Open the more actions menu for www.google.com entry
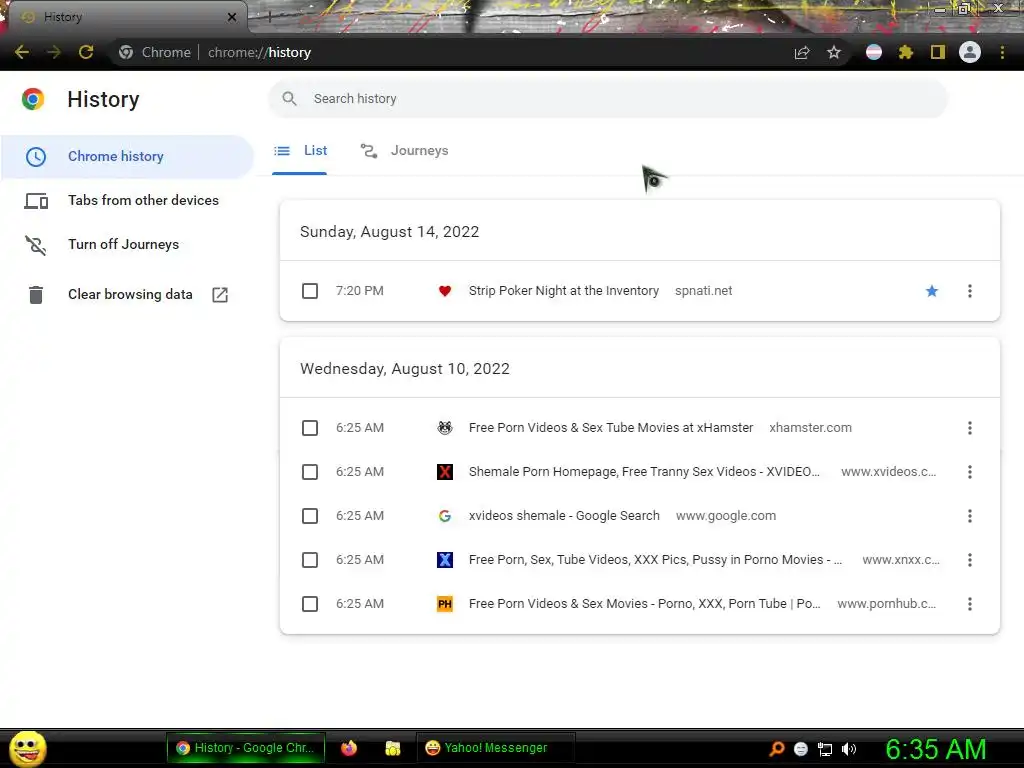The height and width of the screenshot is (768, 1024). point(970,516)
